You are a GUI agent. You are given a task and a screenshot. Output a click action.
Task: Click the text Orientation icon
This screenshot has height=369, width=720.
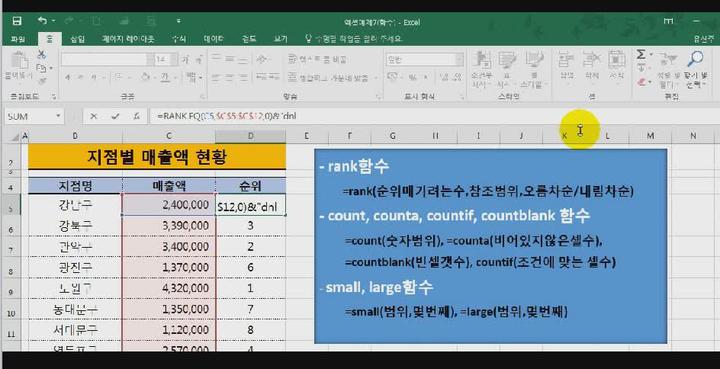[262, 60]
